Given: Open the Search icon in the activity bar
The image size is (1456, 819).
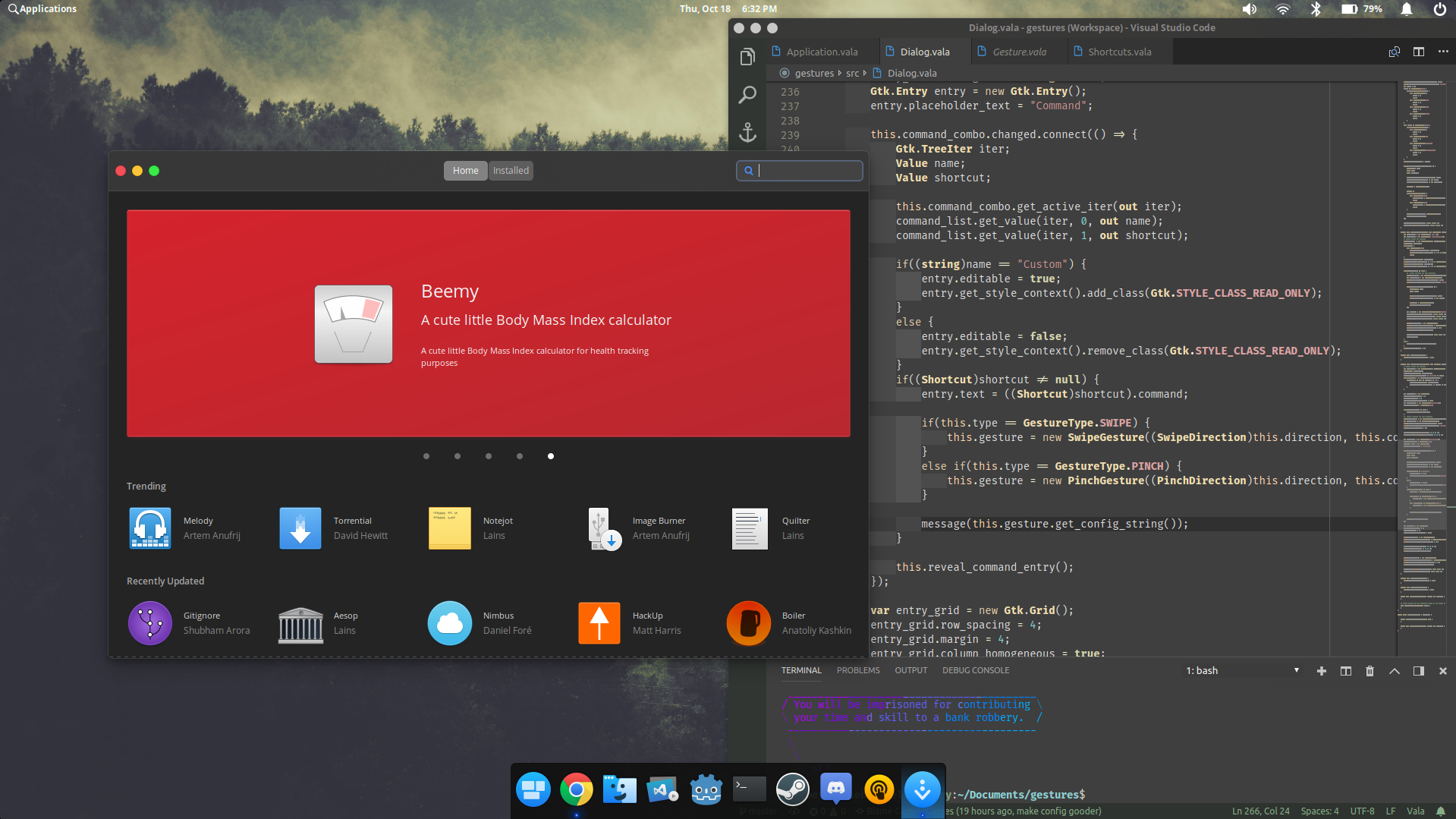Looking at the screenshot, I should click(x=748, y=95).
